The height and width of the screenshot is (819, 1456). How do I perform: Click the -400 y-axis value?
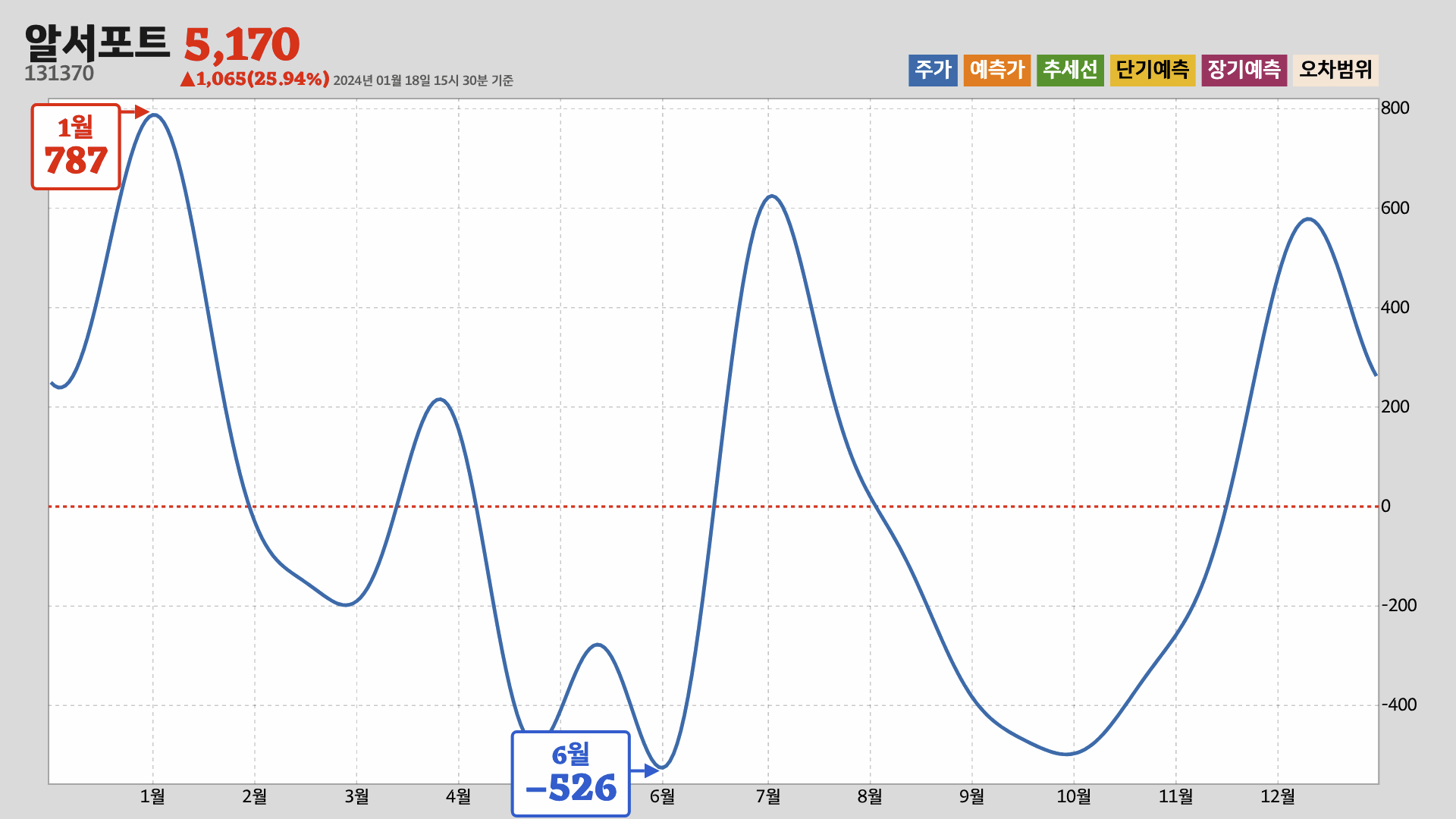coord(1399,704)
